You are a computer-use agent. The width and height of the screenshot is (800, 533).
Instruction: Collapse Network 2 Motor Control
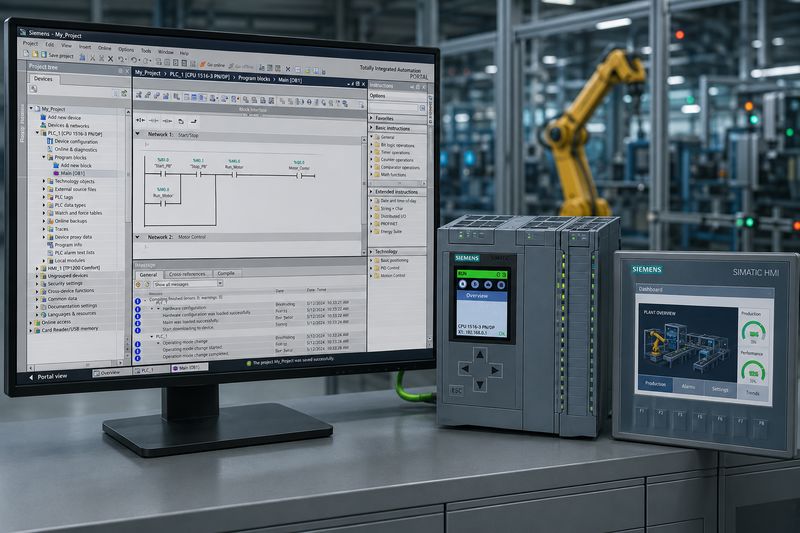pos(137,237)
